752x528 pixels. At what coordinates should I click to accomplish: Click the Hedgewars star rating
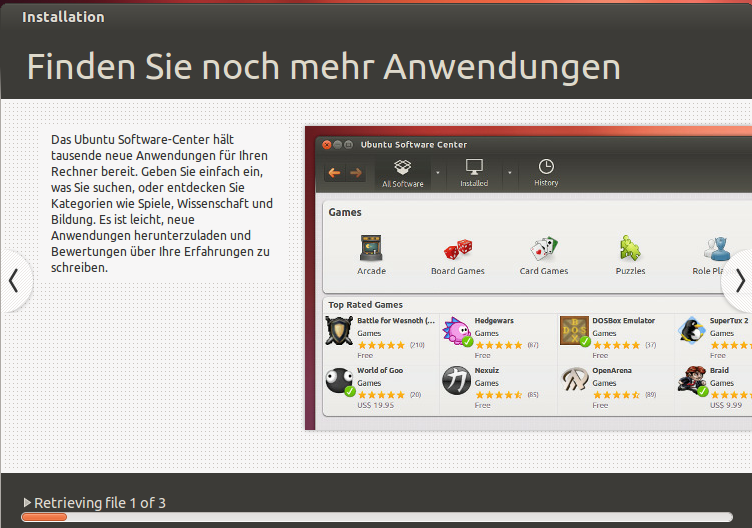point(499,345)
